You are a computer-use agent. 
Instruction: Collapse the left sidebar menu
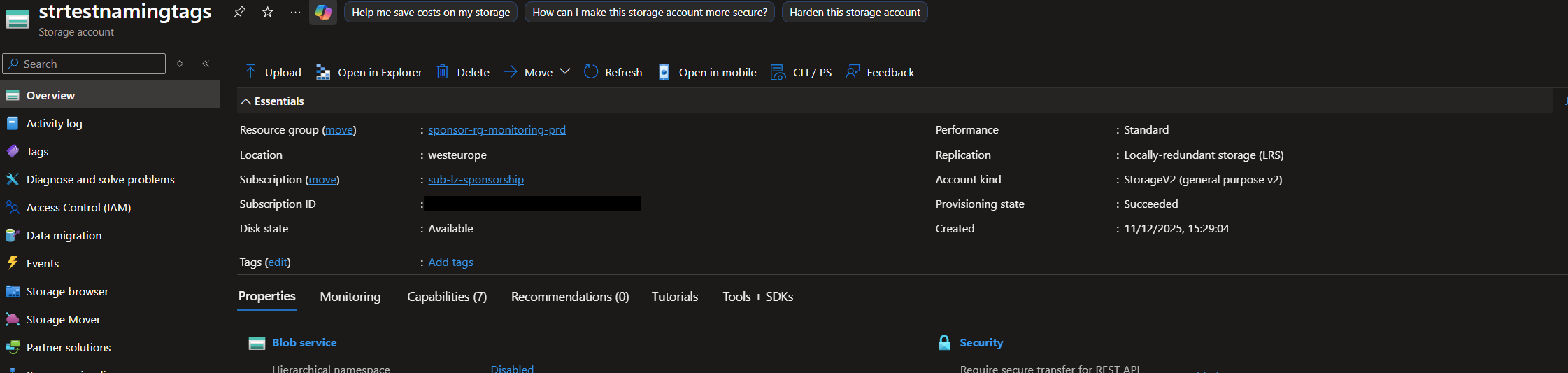click(206, 64)
